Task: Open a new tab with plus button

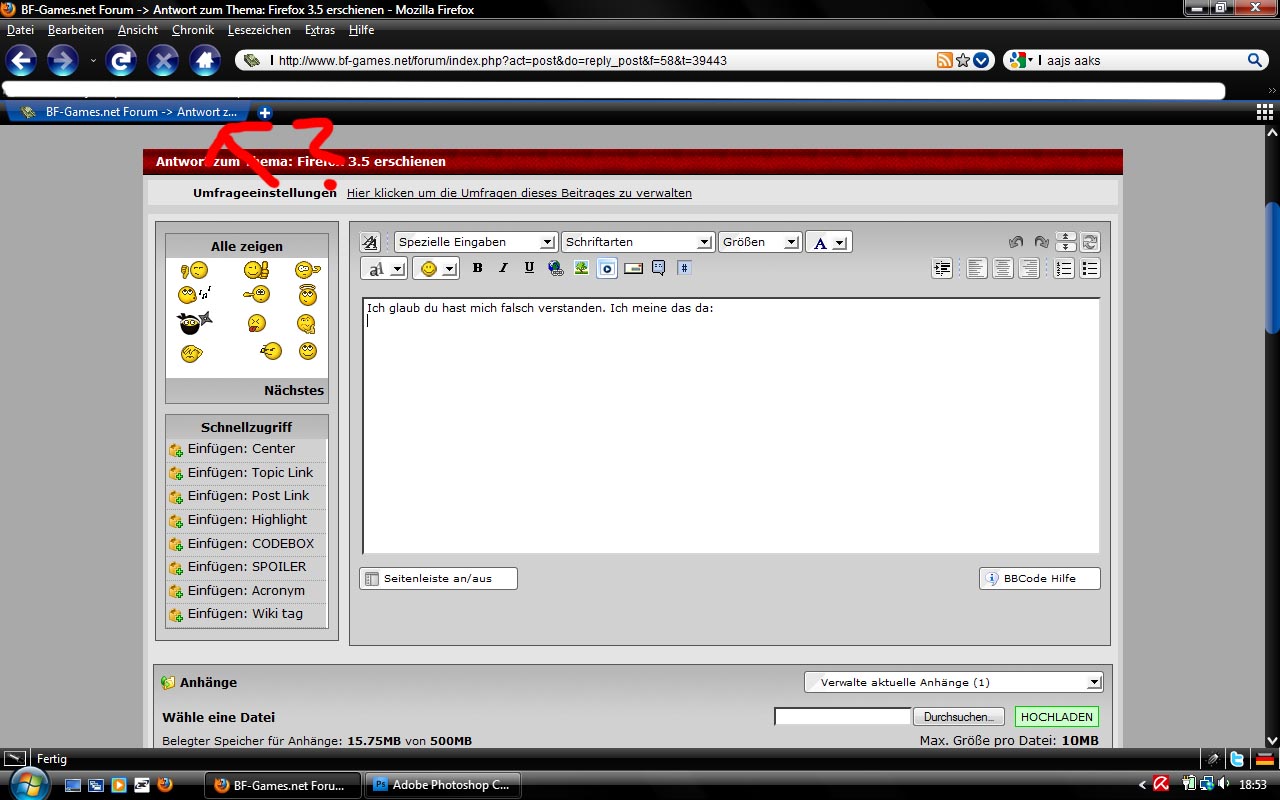Action: [x=265, y=112]
